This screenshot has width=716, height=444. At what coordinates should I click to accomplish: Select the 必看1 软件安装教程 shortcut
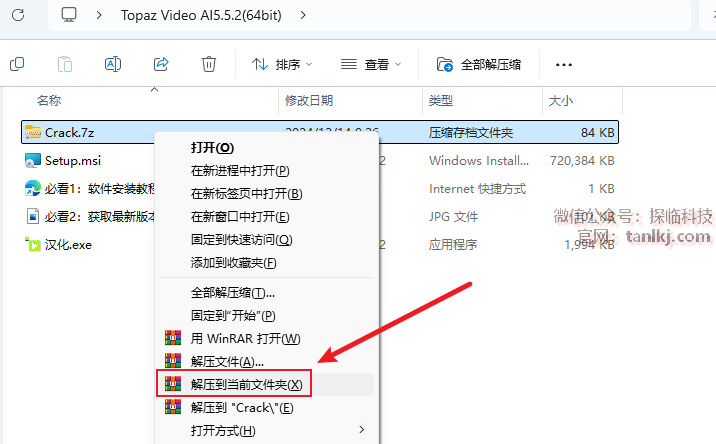100,189
